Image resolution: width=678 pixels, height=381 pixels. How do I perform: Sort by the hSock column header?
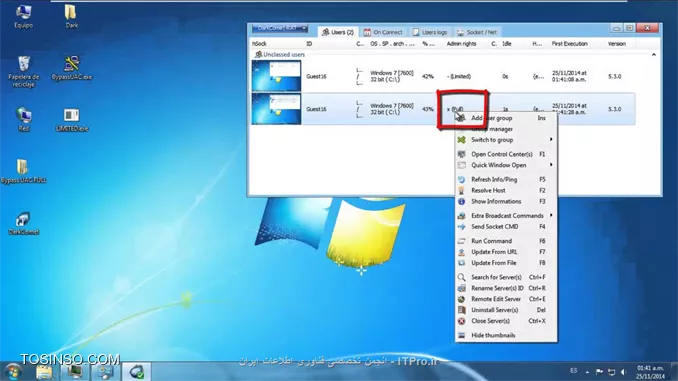coord(259,44)
